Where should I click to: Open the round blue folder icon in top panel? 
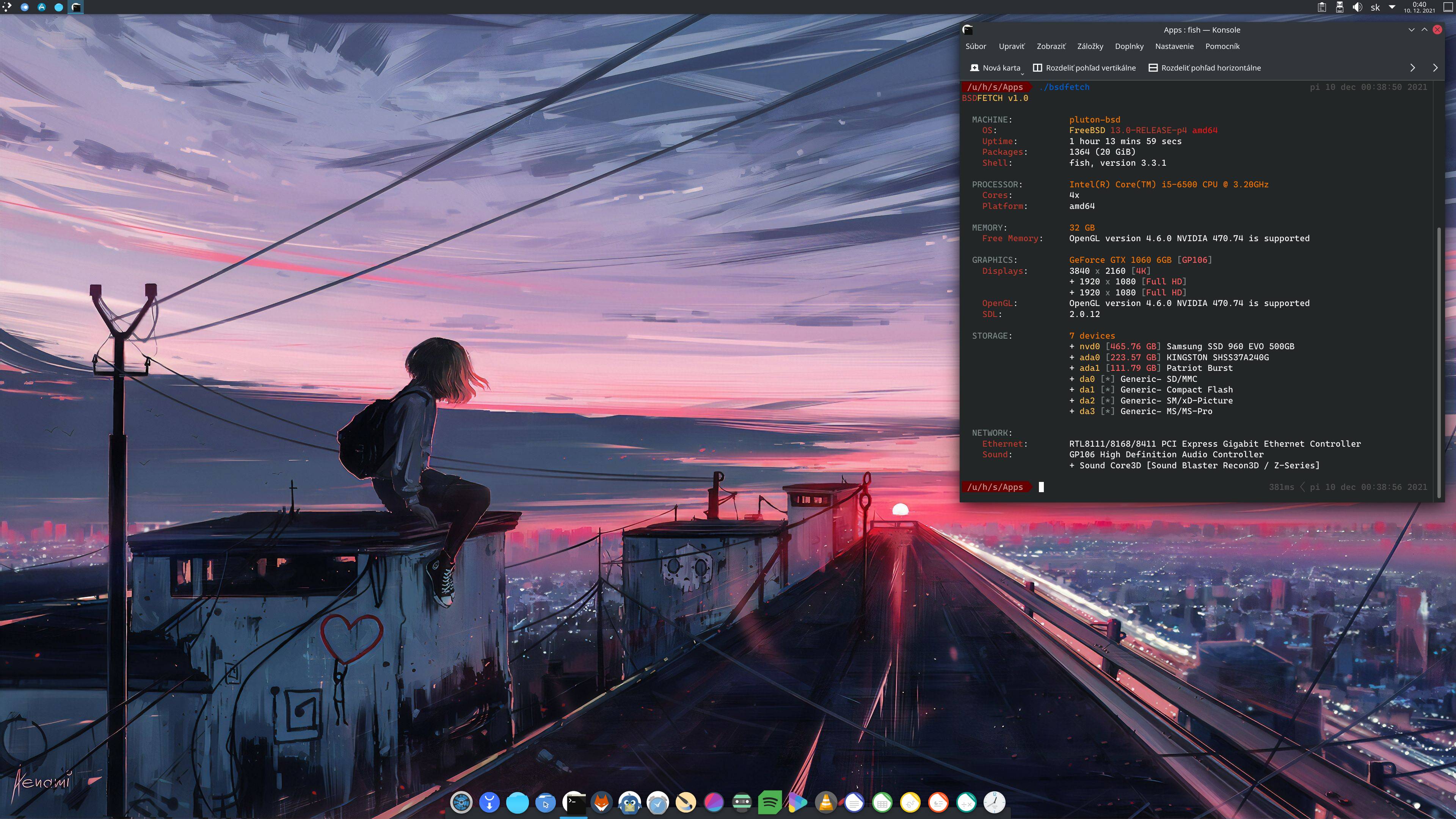tap(59, 7)
